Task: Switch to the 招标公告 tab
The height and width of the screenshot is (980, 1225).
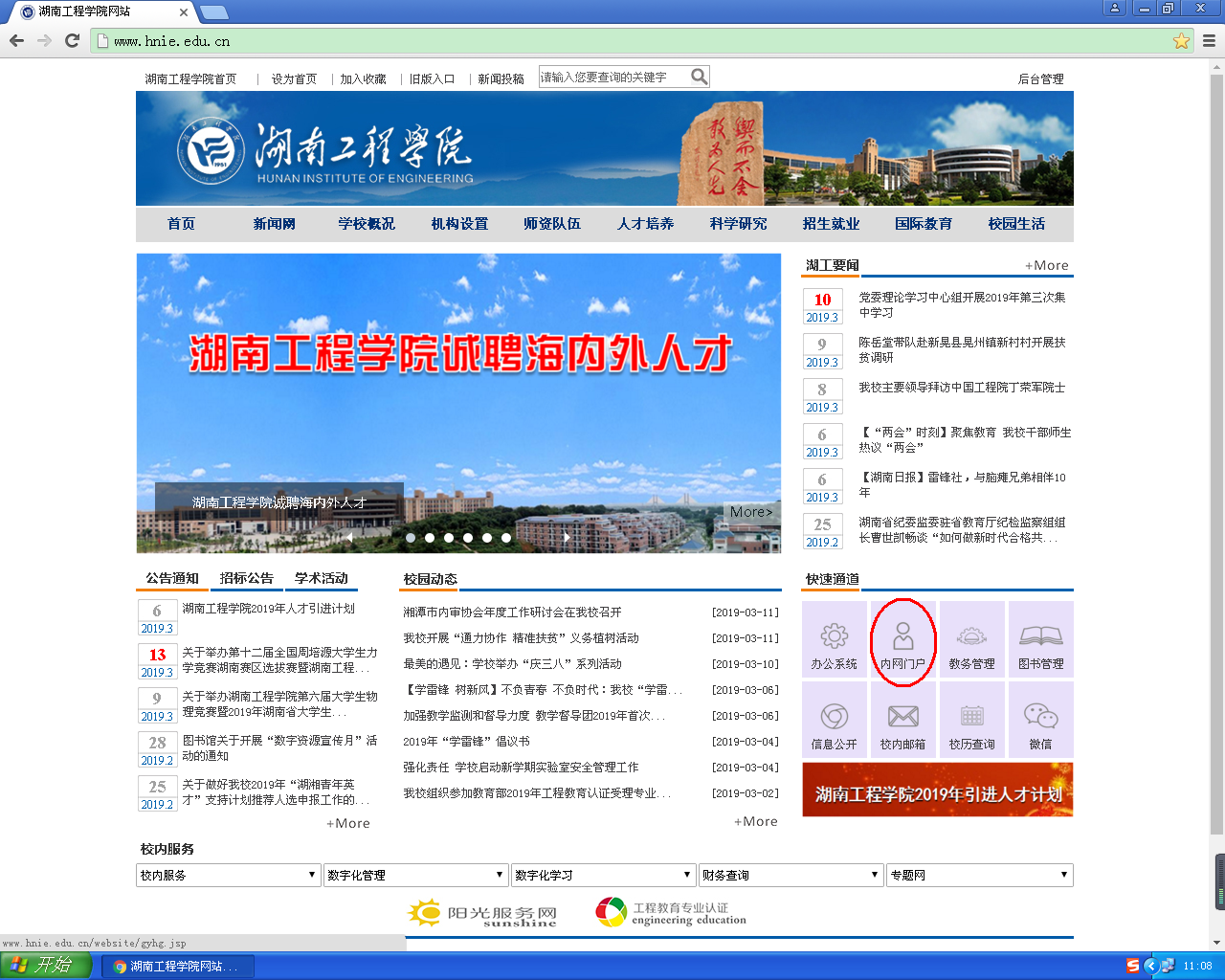Action: [x=247, y=578]
